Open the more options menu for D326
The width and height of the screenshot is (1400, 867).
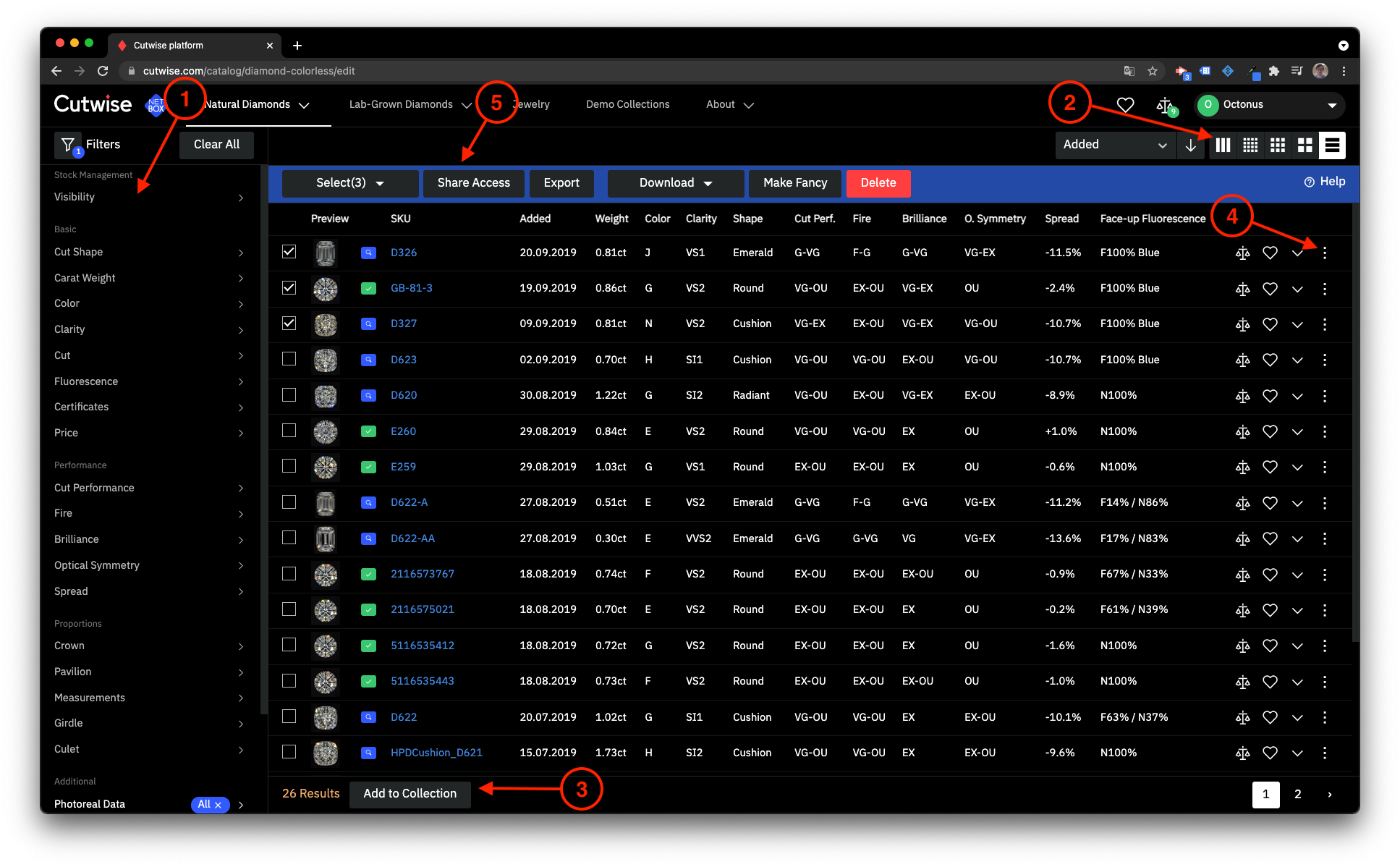coord(1325,253)
